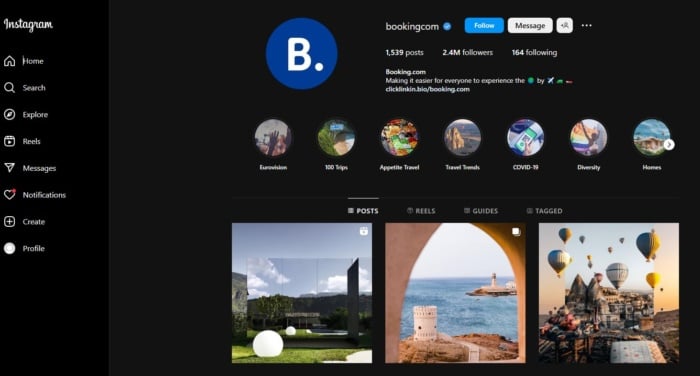Viewport: 700px width, 376px height.
Task: Click the Booking.com bio name
Action: click(405, 71)
